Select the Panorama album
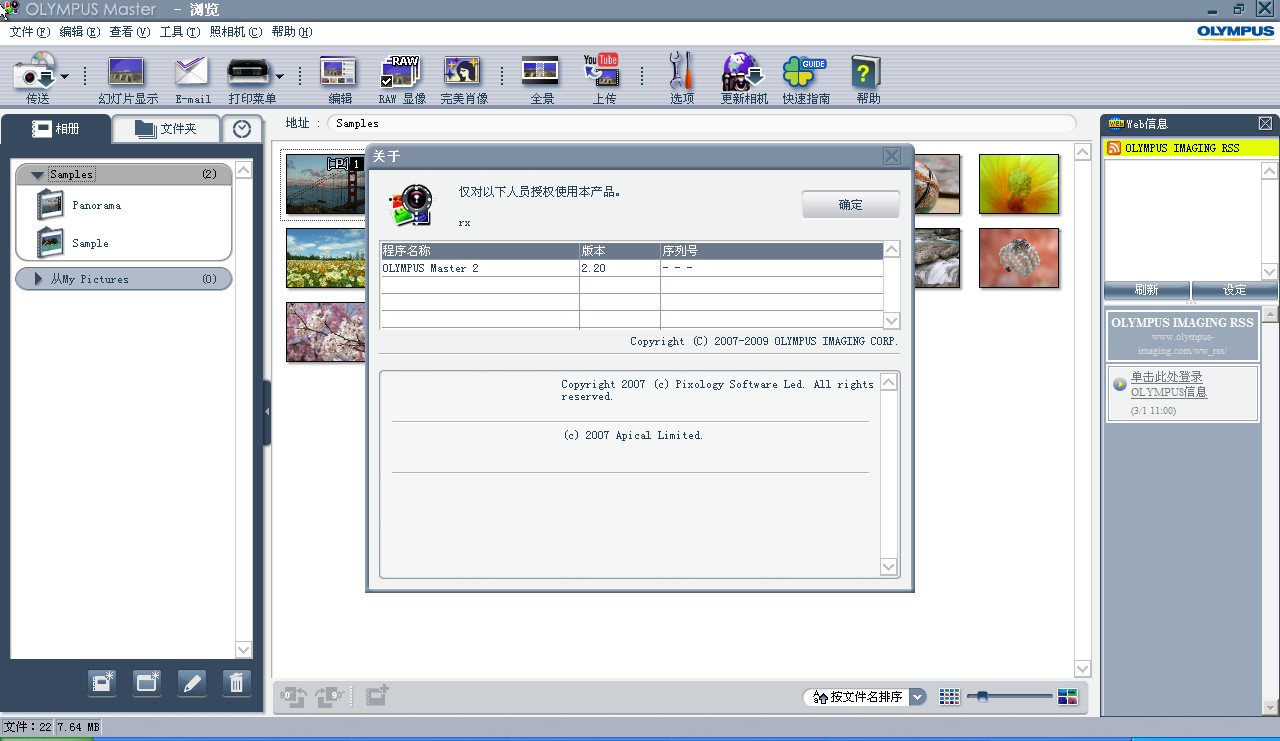1280x741 pixels. 96,205
